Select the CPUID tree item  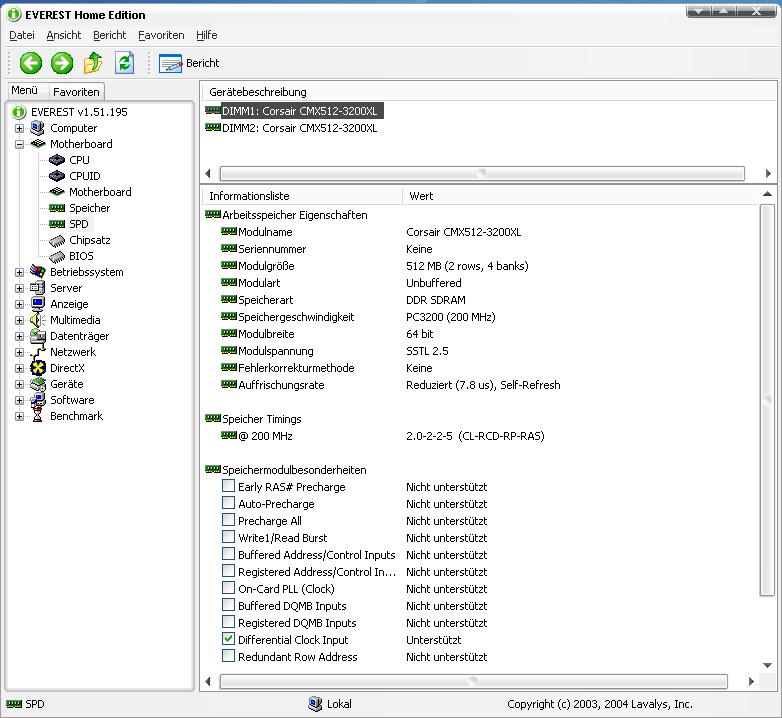click(85, 176)
